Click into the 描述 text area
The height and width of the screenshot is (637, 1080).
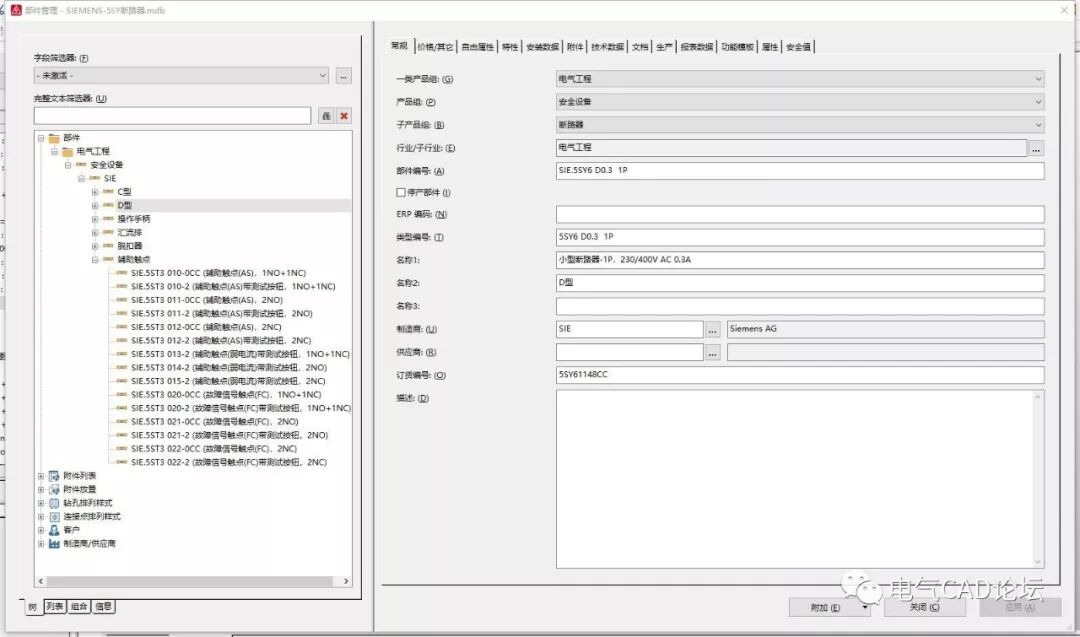point(794,479)
